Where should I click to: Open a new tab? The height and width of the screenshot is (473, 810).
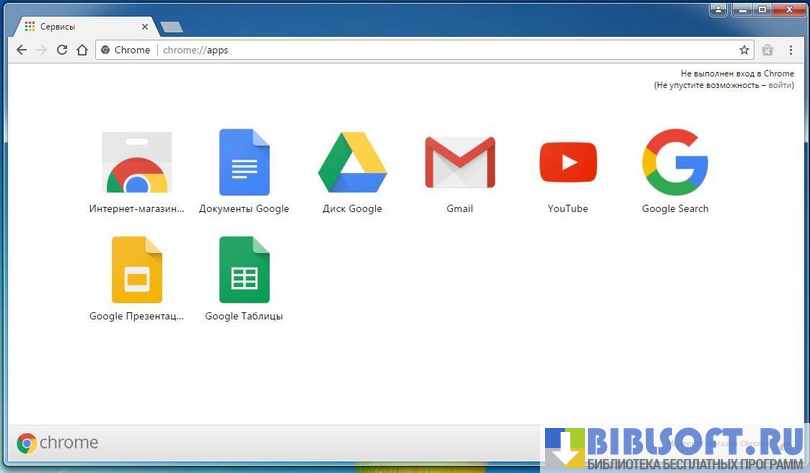tap(171, 27)
